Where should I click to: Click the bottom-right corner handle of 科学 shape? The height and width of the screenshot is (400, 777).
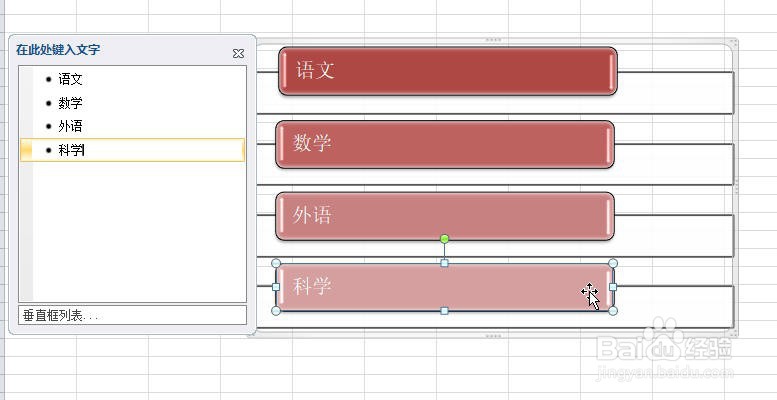click(x=613, y=311)
